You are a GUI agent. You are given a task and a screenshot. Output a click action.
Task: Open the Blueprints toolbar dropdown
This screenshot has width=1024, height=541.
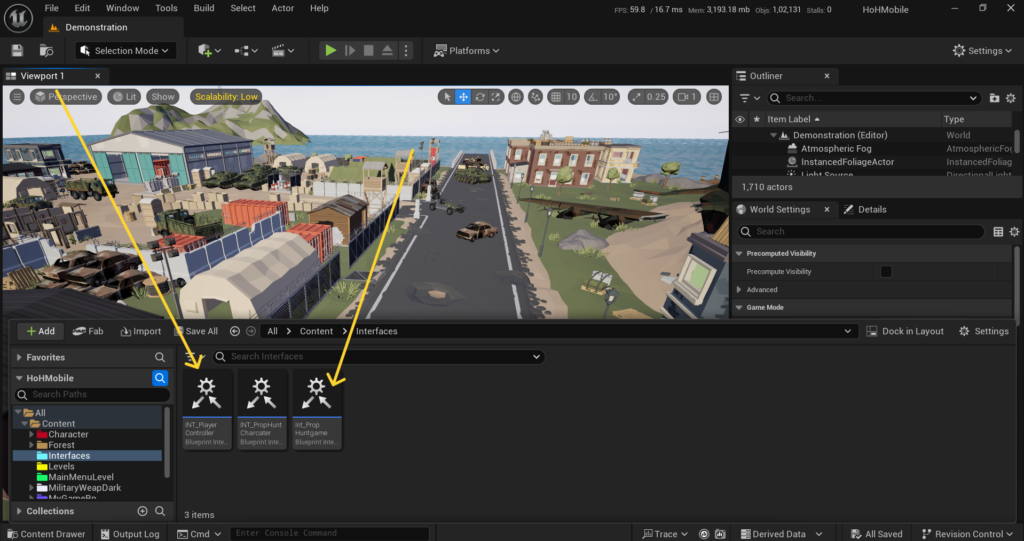246,50
